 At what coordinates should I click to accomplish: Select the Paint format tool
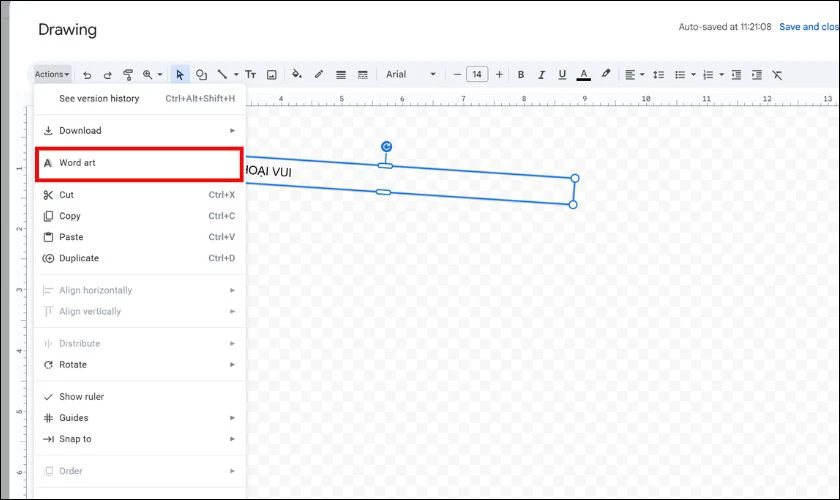pyautogui.click(x=128, y=75)
